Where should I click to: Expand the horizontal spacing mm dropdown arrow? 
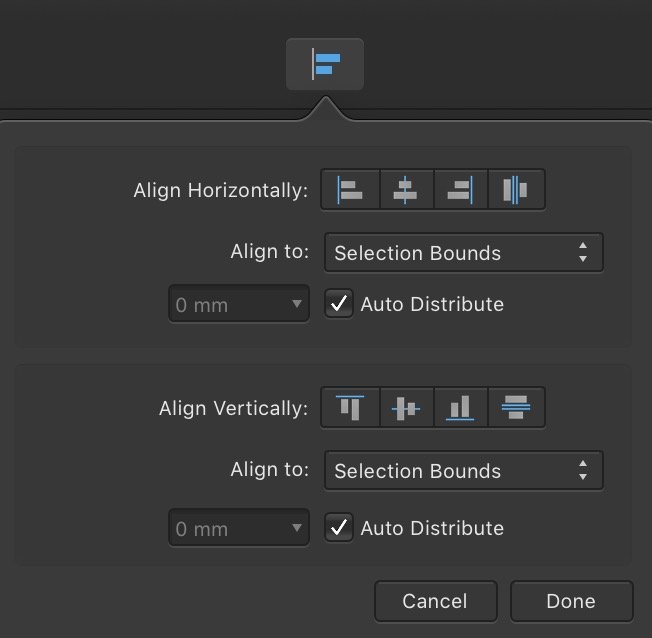pos(296,305)
